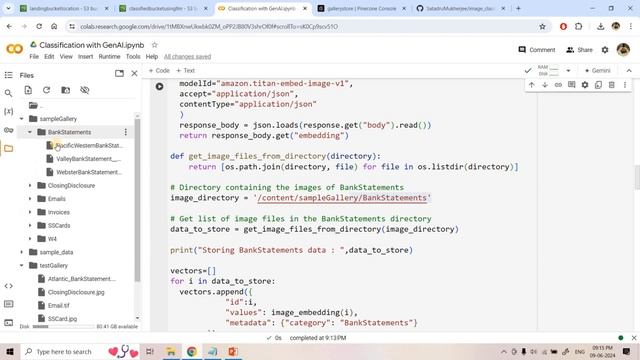Select the Files folder sidebar icon
The width and height of the screenshot is (640, 360).
tap(9, 149)
